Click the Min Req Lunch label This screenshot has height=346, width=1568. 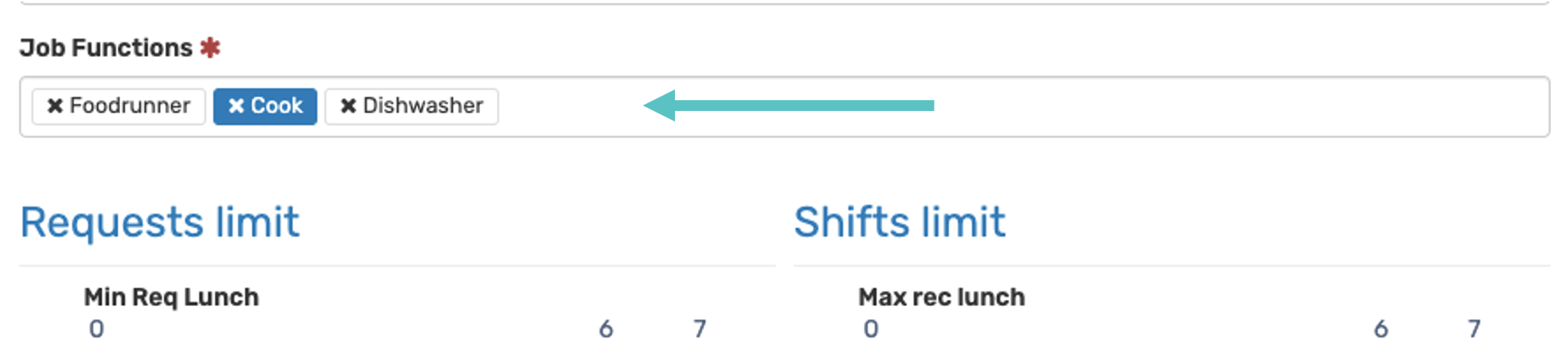point(171,297)
